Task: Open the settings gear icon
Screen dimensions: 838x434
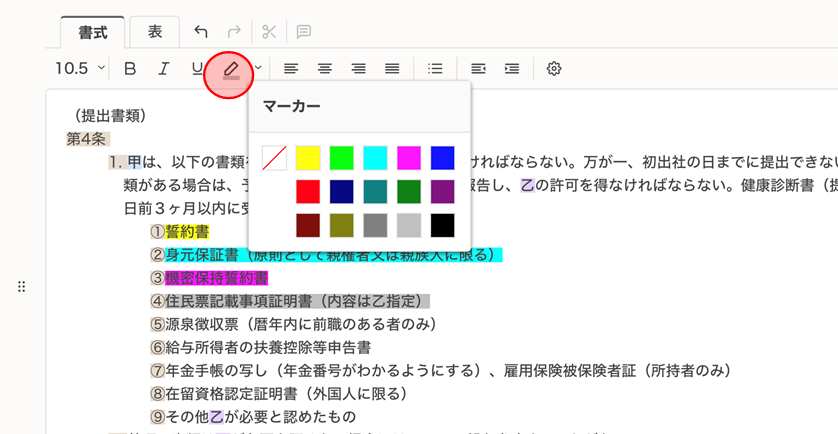Action: 554,69
